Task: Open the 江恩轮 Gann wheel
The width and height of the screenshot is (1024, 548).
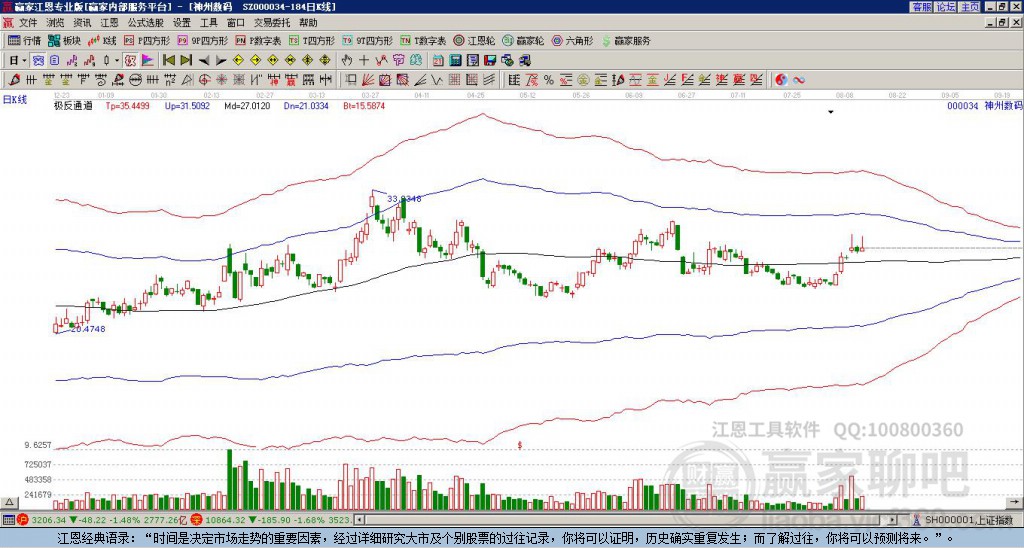Action: pos(474,40)
